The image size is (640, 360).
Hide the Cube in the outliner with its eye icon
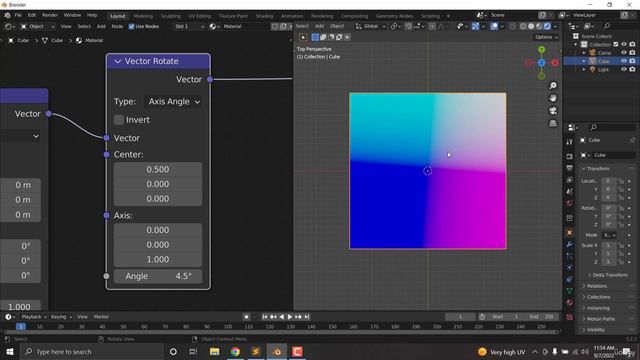point(624,61)
